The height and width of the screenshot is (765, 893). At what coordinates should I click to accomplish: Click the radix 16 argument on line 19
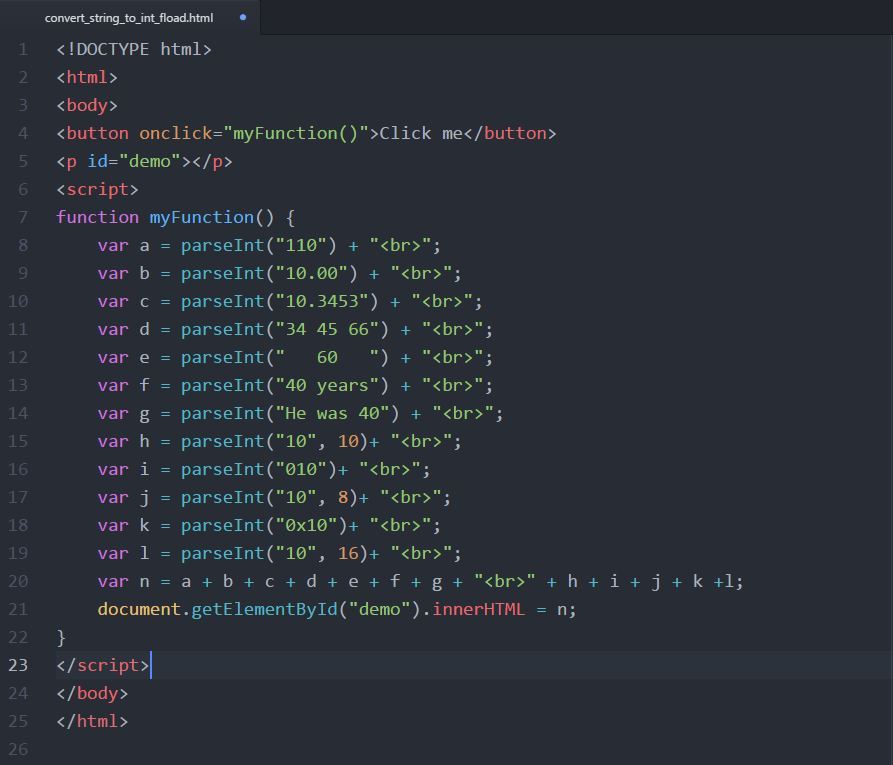pos(349,553)
